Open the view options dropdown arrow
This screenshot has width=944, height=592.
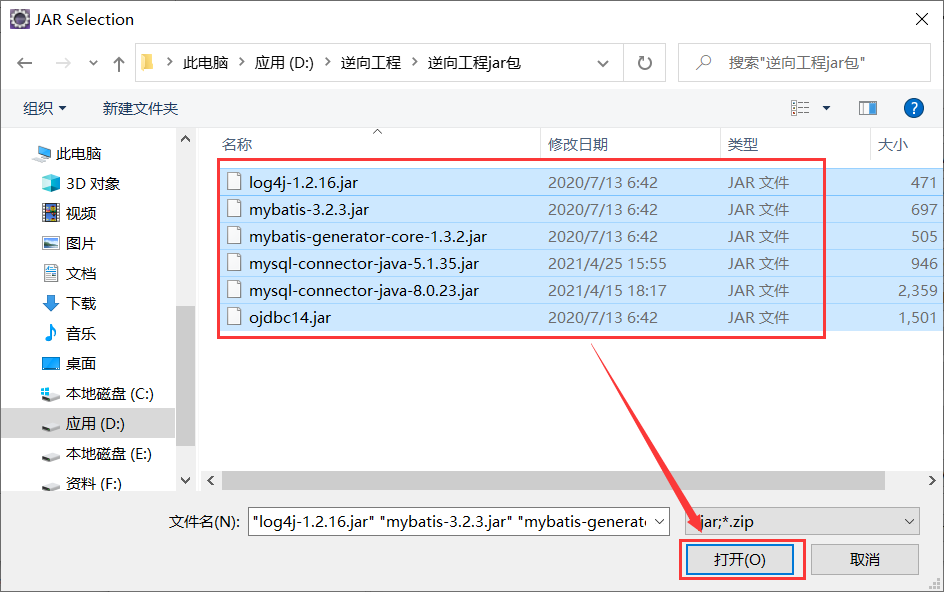pos(827,108)
